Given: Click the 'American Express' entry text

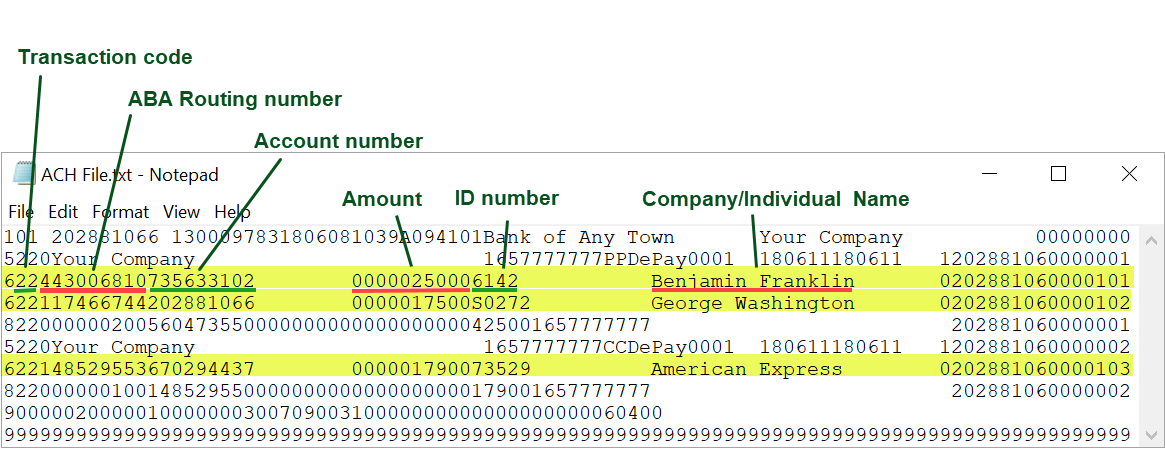Looking at the screenshot, I should (747, 370).
